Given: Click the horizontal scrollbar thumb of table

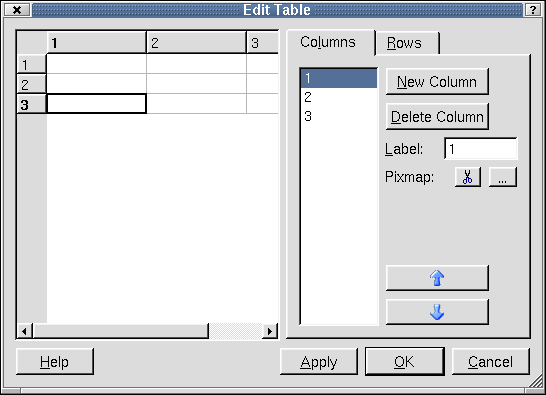Looking at the screenshot, I should [x=121, y=331].
